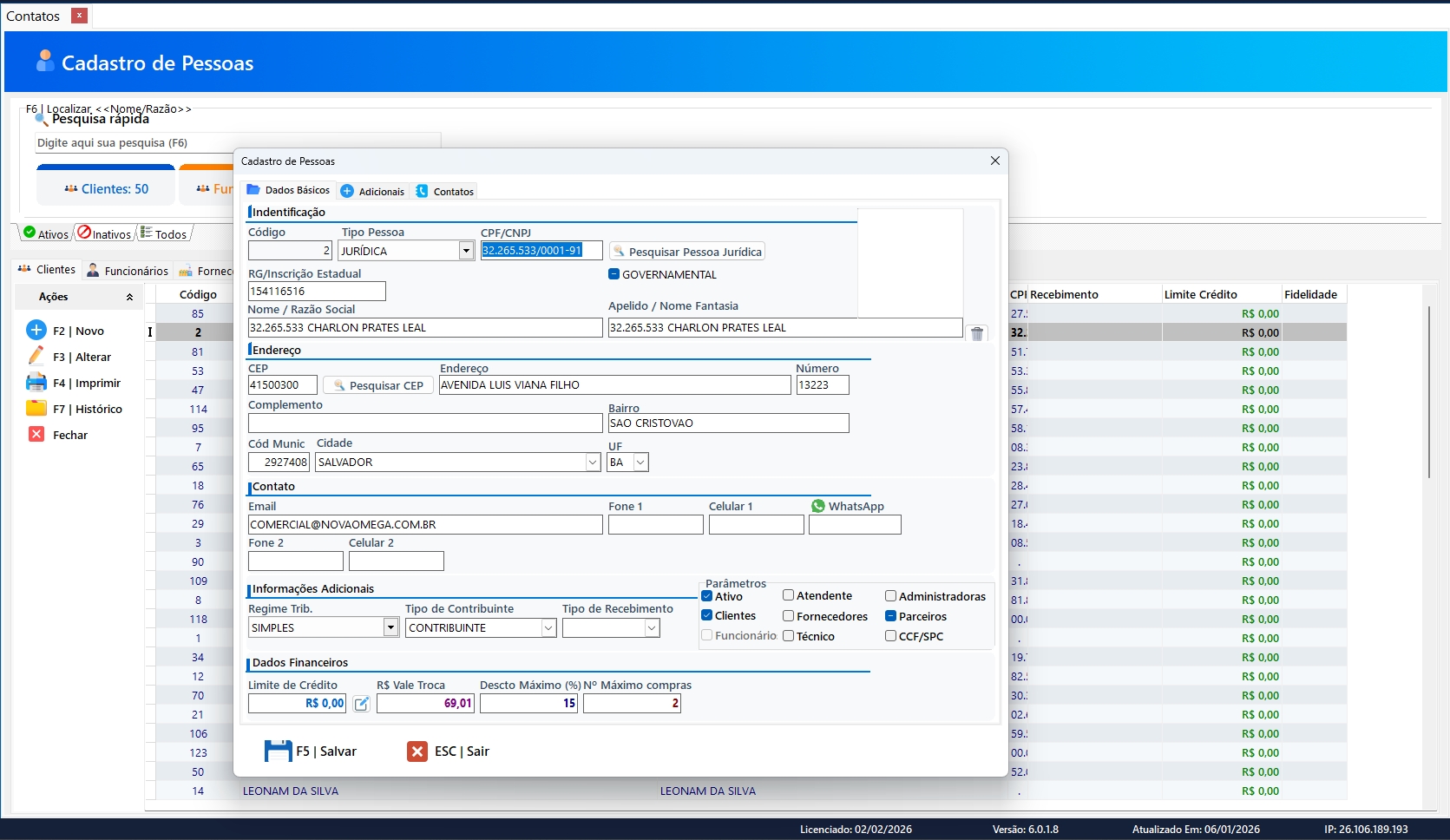This screenshot has width=1450, height=840.
Task: Show Ativos records filter
Action: (x=46, y=233)
